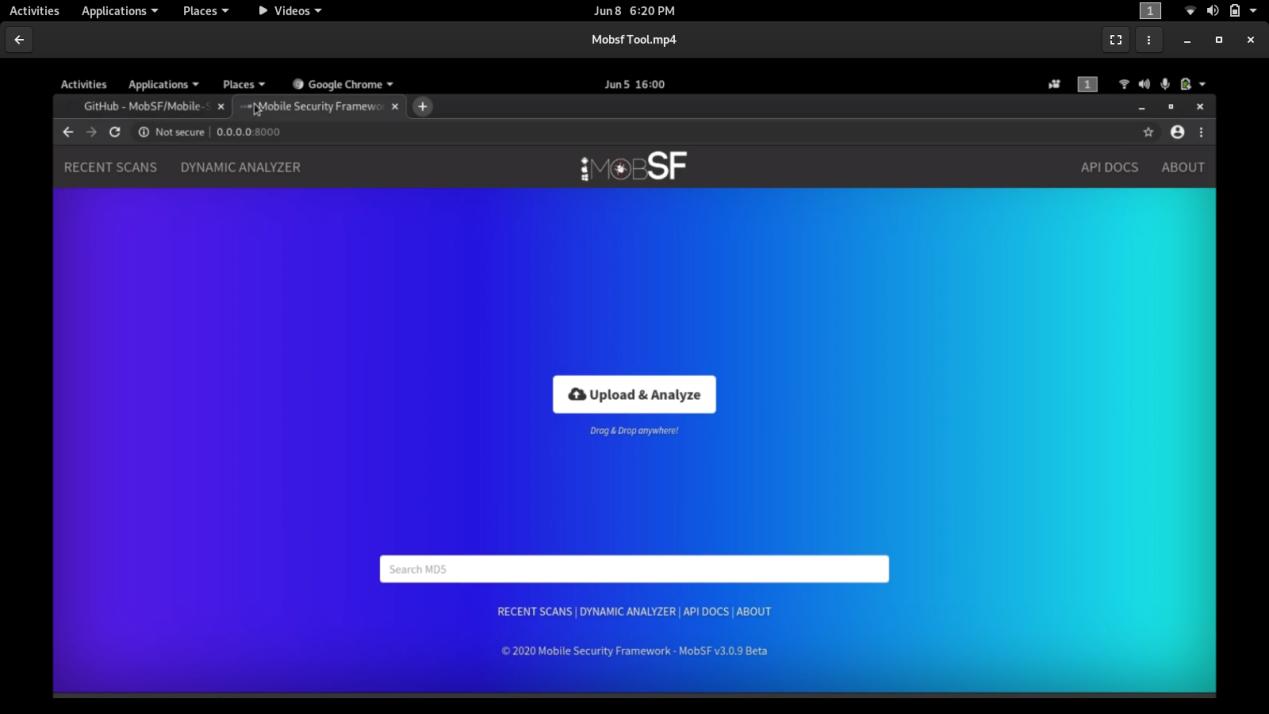Minimize the recorded Chrome window
1269x714 pixels.
[1141, 107]
